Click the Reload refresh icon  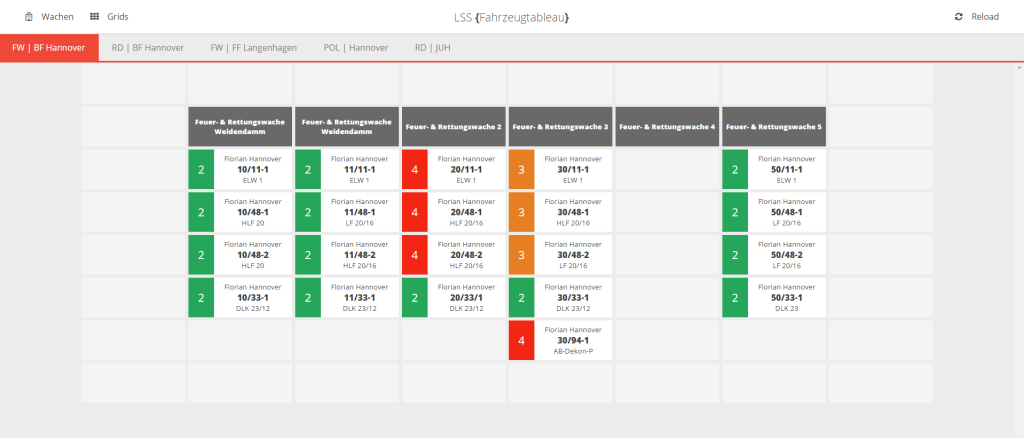(x=959, y=17)
